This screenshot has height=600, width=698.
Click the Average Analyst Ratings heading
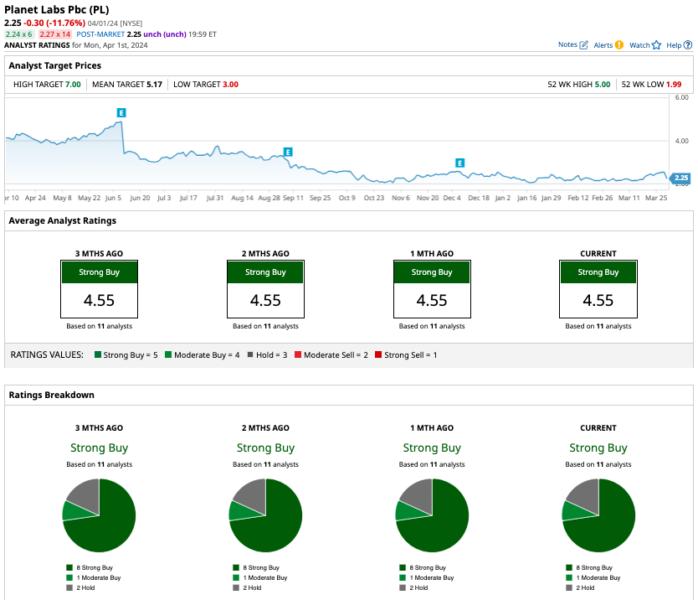[x=62, y=221]
